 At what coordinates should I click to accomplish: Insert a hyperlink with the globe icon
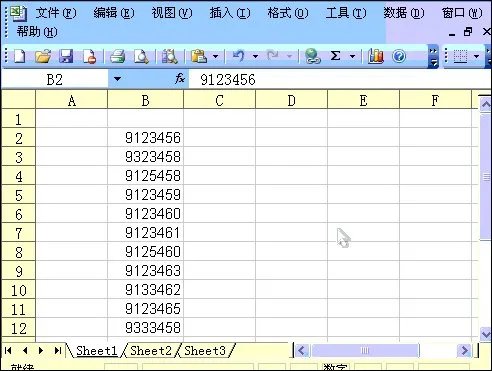(313, 56)
